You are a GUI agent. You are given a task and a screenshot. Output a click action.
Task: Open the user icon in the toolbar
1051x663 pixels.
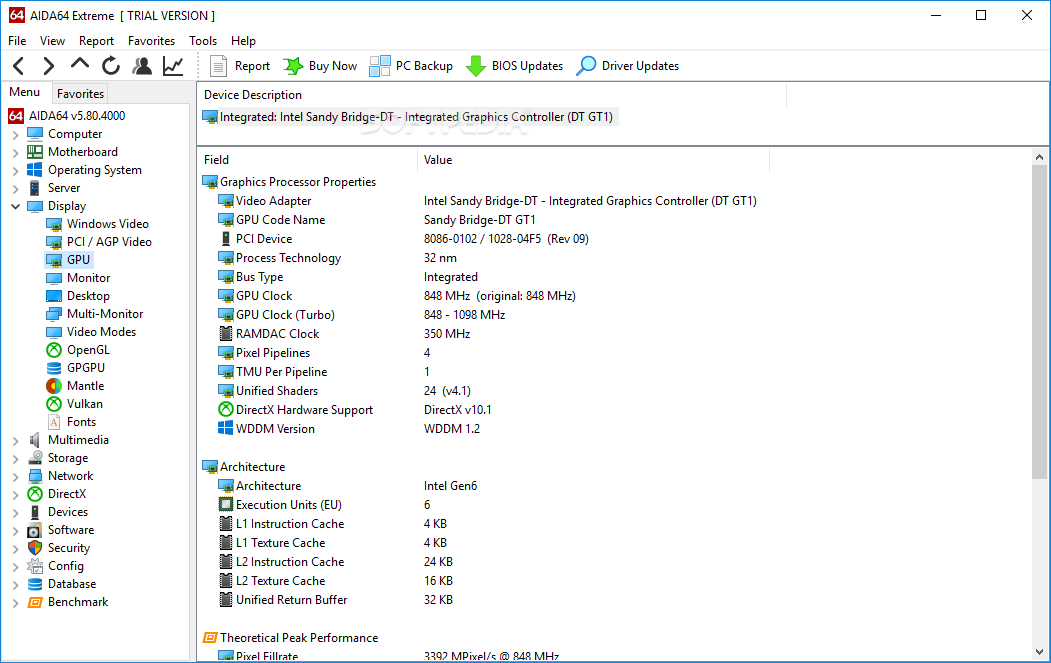click(142, 66)
